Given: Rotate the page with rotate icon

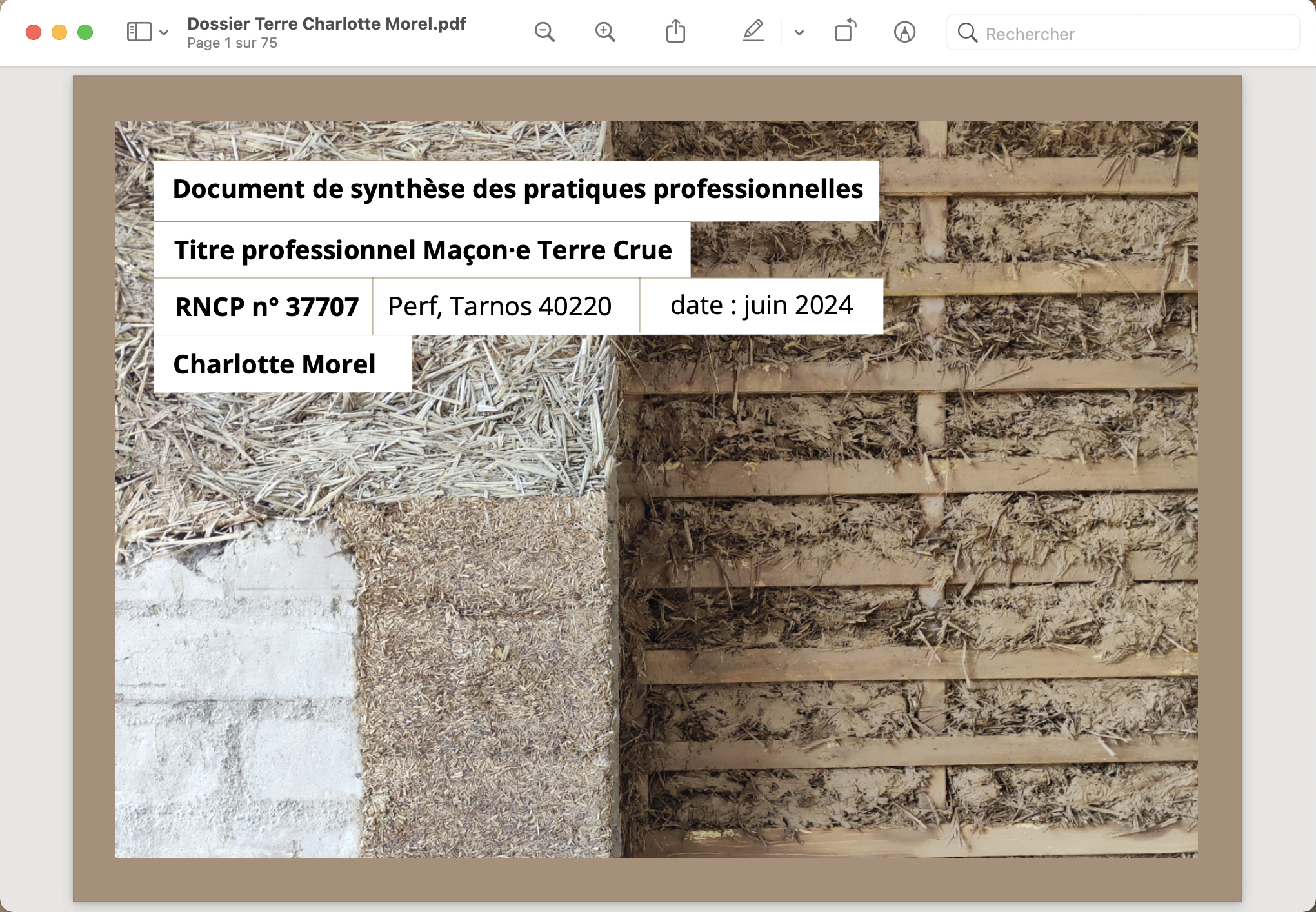Looking at the screenshot, I should [x=845, y=32].
